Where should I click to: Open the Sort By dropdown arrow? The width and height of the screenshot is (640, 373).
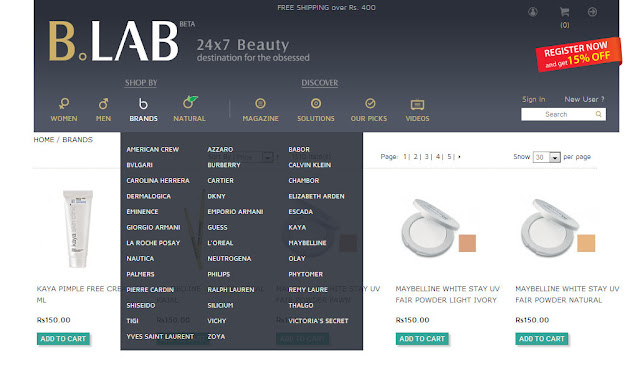(268, 157)
